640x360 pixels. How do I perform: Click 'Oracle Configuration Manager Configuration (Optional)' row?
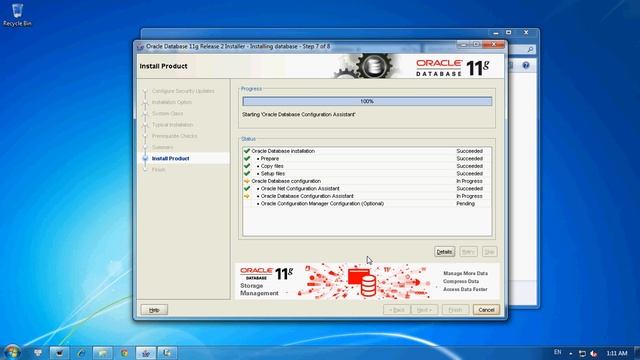pos(322,203)
